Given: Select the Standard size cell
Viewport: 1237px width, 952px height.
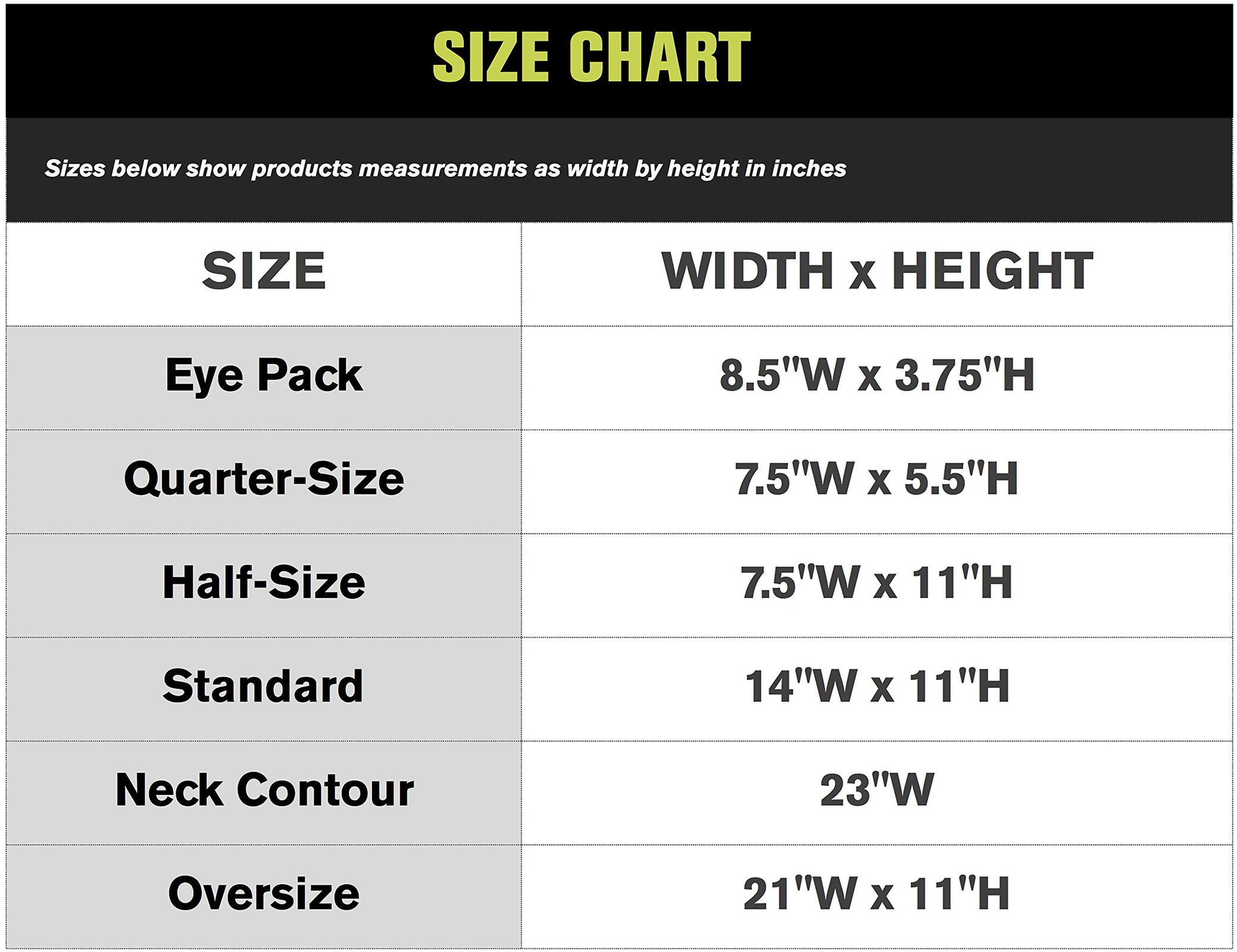Looking at the screenshot, I should 264,687.
